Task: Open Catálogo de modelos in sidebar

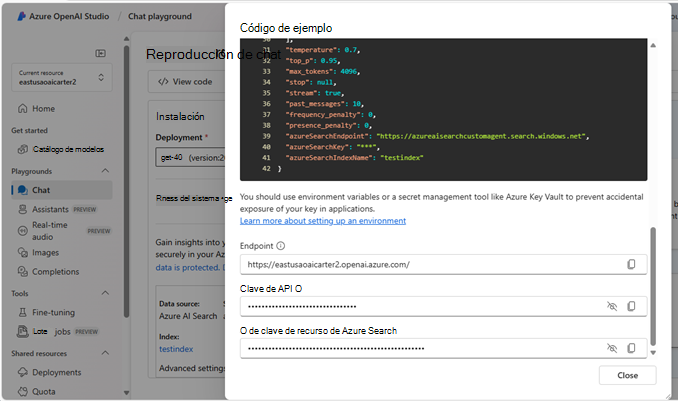Action: click(x=65, y=149)
